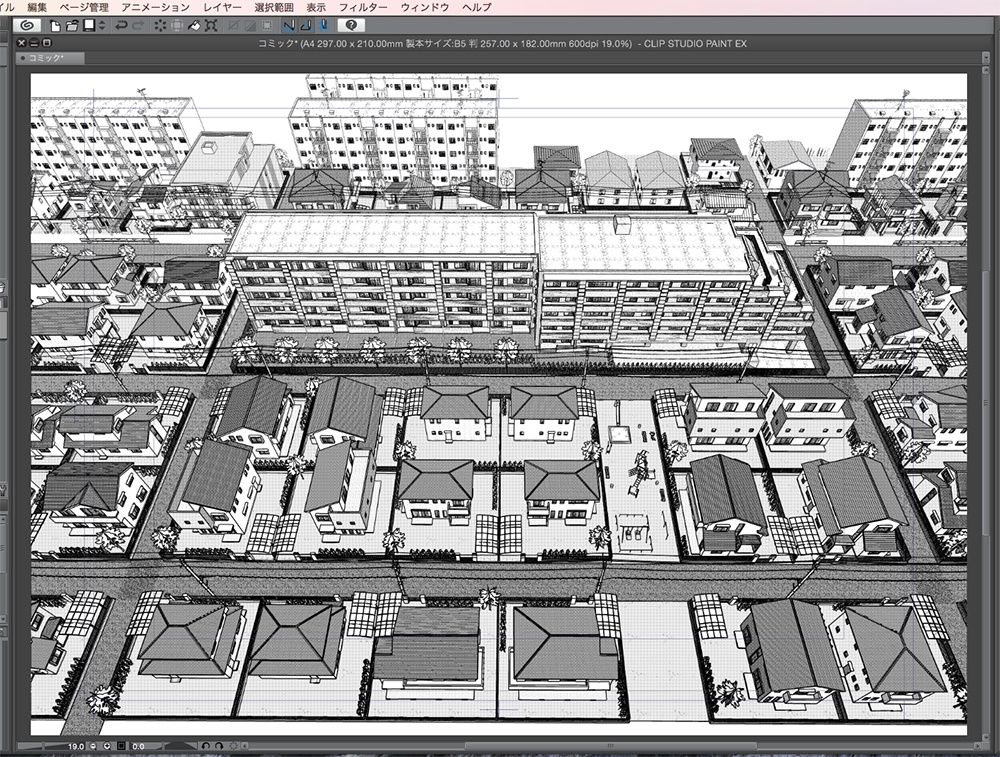This screenshot has height=757, width=1000.
Task: Click the 19.0 zoom percentage field
Action: pos(77,745)
